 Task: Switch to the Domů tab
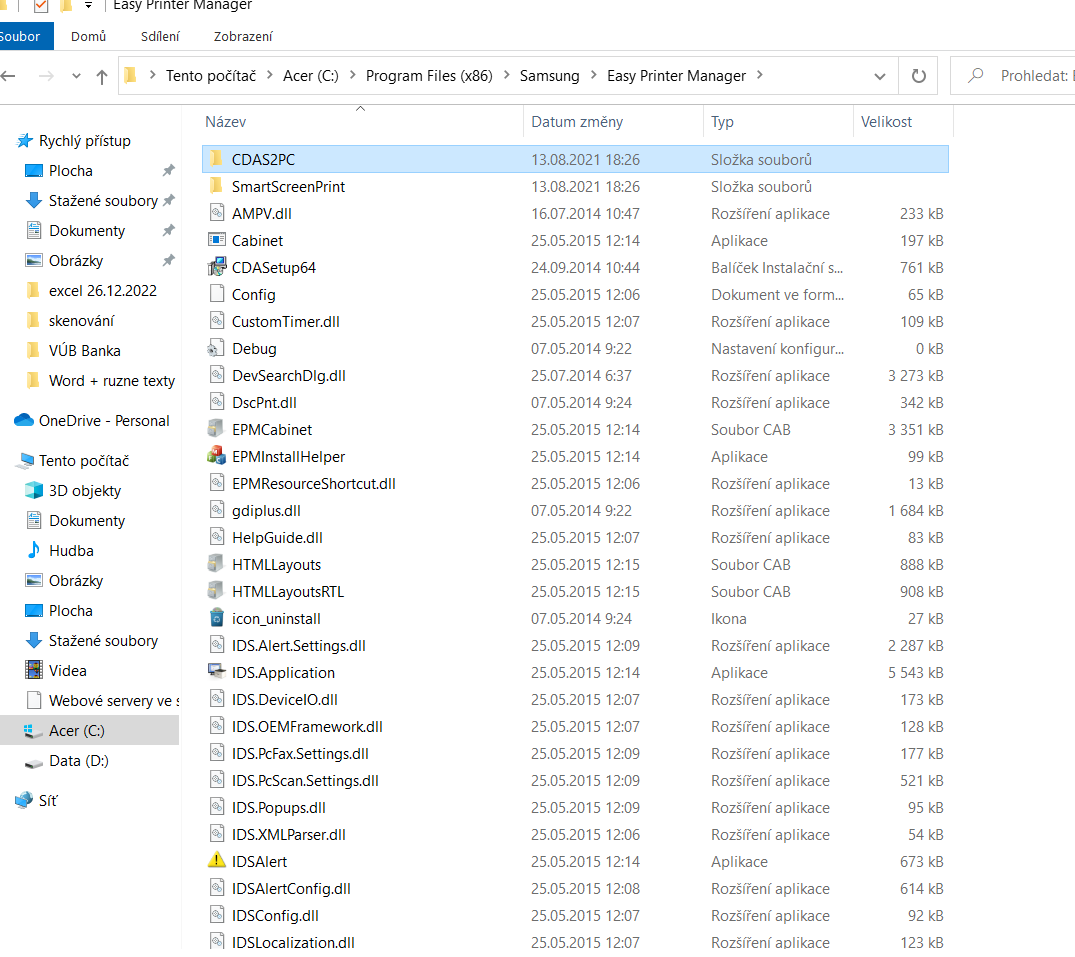coord(88,36)
